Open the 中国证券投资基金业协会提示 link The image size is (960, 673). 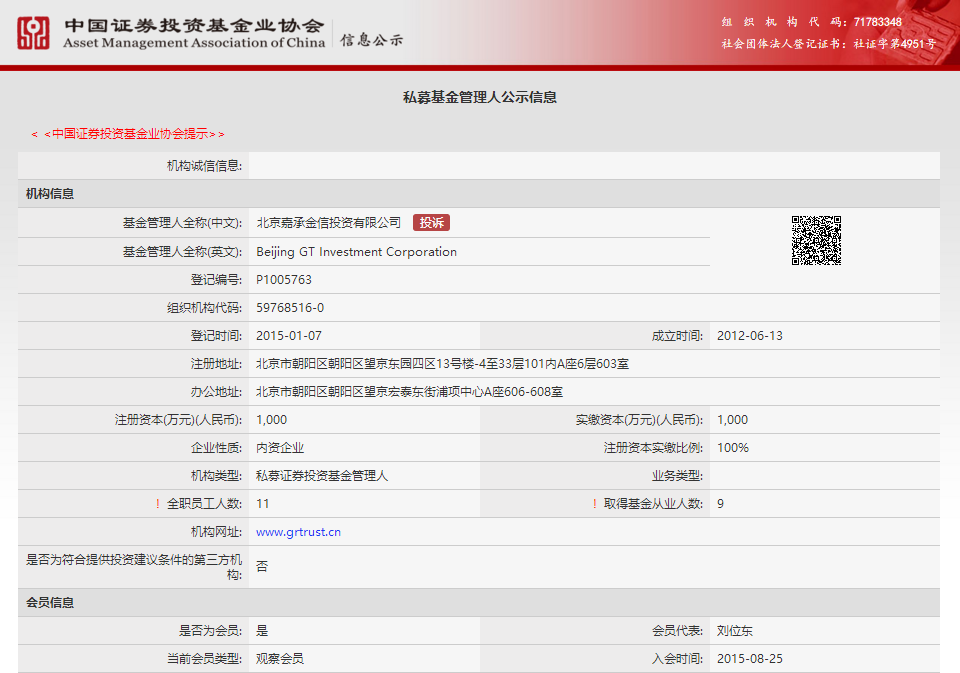tap(129, 133)
